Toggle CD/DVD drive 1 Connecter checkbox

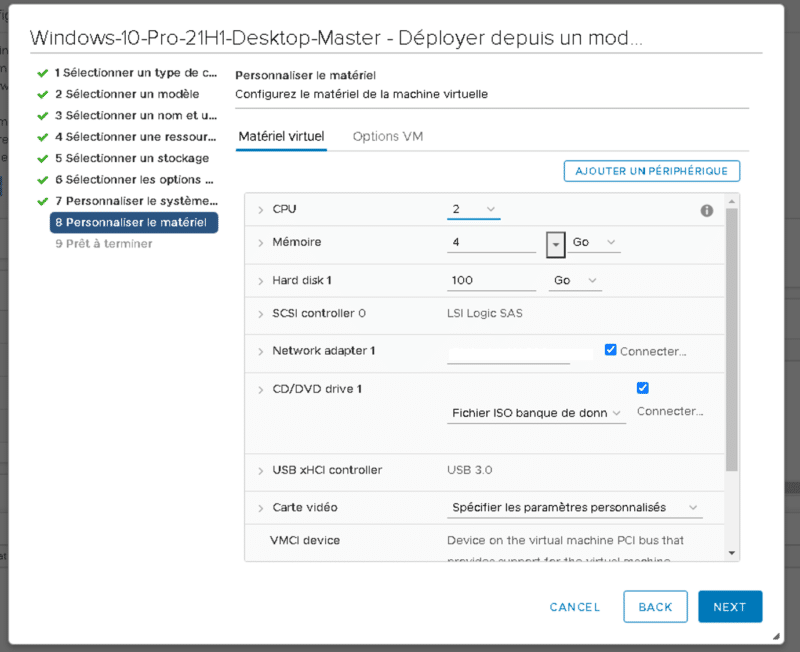click(x=643, y=388)
